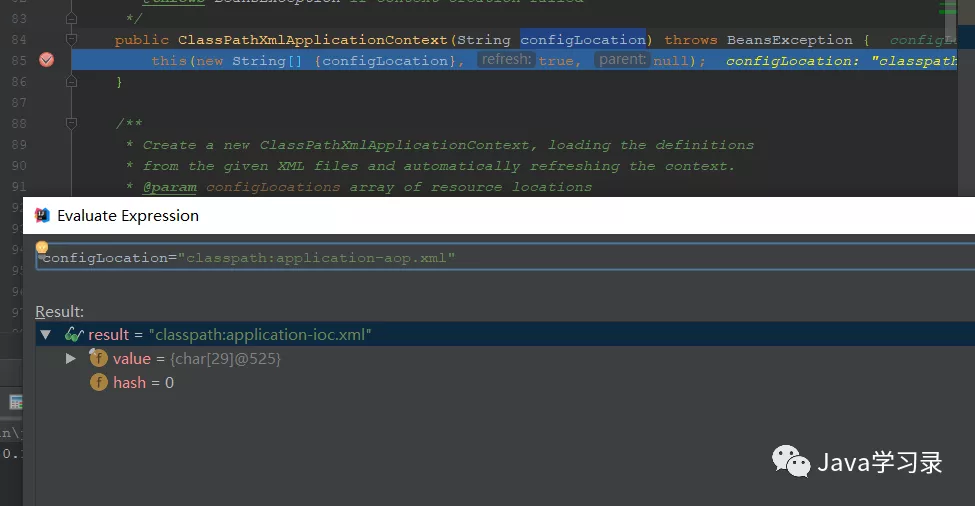Select the value field icon
The image size is (975, 506).
98,357
